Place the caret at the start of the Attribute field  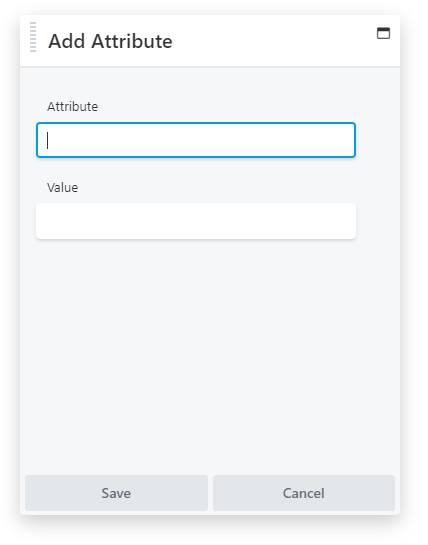click(48, 140)
